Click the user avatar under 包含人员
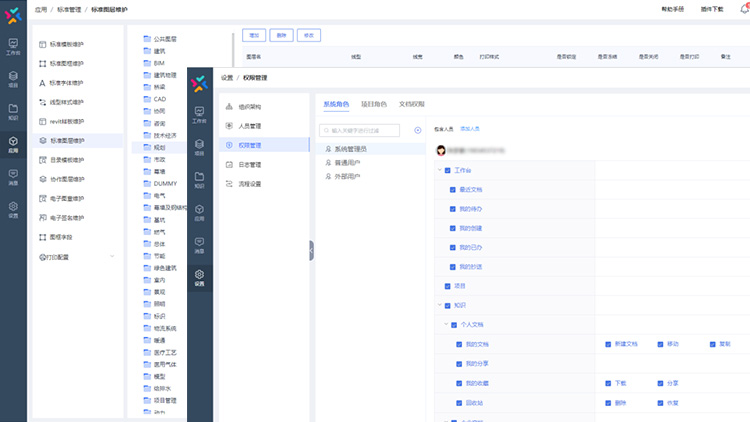This screenshot has height=422, width=750. tap(441, 149)
